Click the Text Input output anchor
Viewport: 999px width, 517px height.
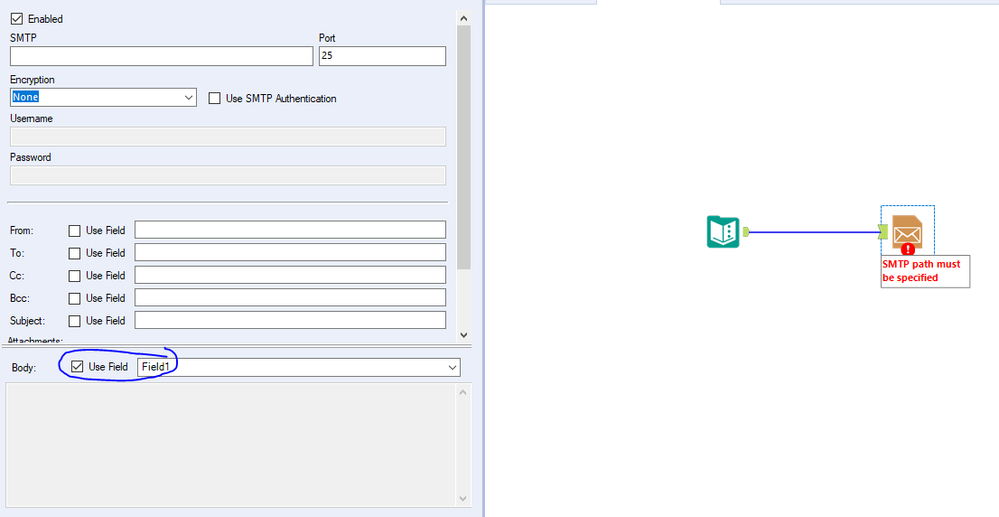coord(745,232)
